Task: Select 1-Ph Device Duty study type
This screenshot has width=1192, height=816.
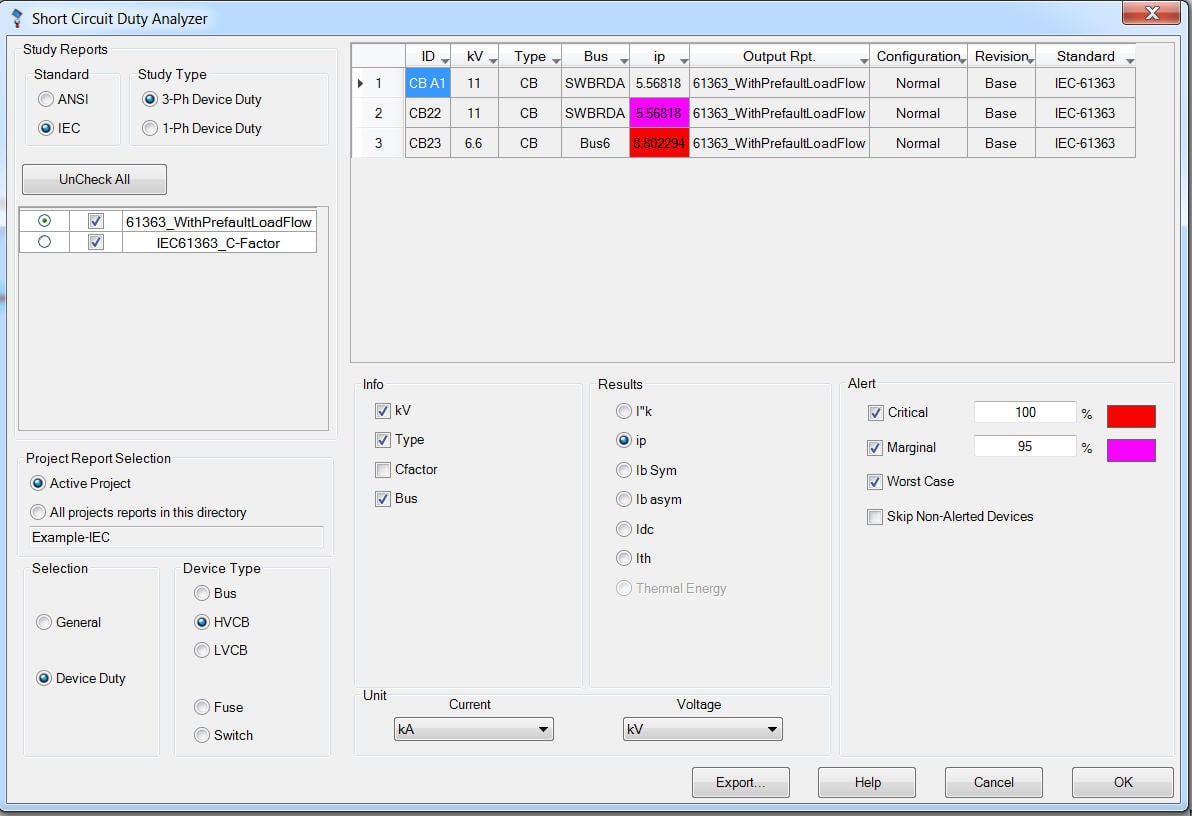Action: [151, 128]
